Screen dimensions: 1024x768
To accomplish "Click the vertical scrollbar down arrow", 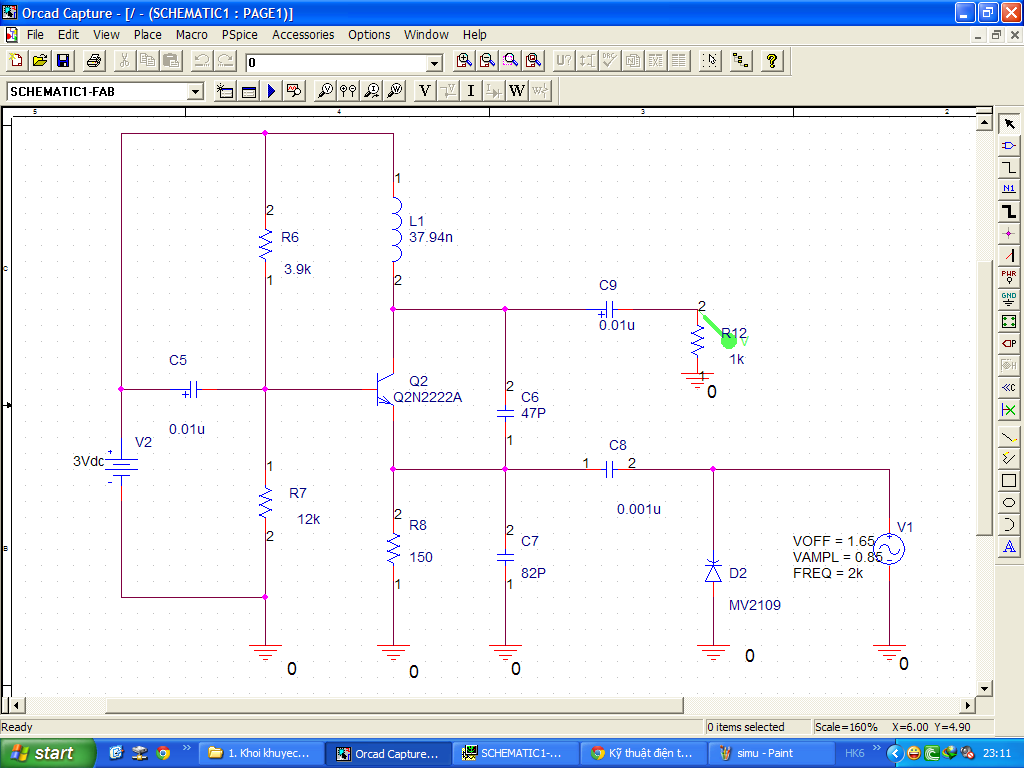I will point(984,688).
